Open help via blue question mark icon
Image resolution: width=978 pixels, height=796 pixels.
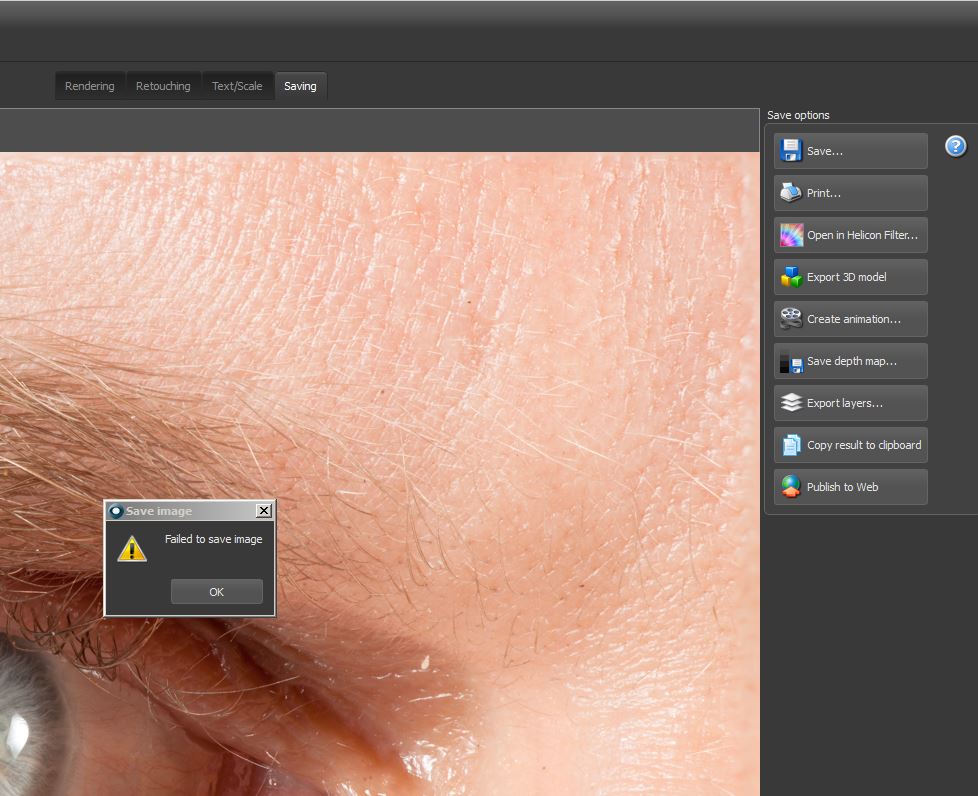(x=955, y=146)
